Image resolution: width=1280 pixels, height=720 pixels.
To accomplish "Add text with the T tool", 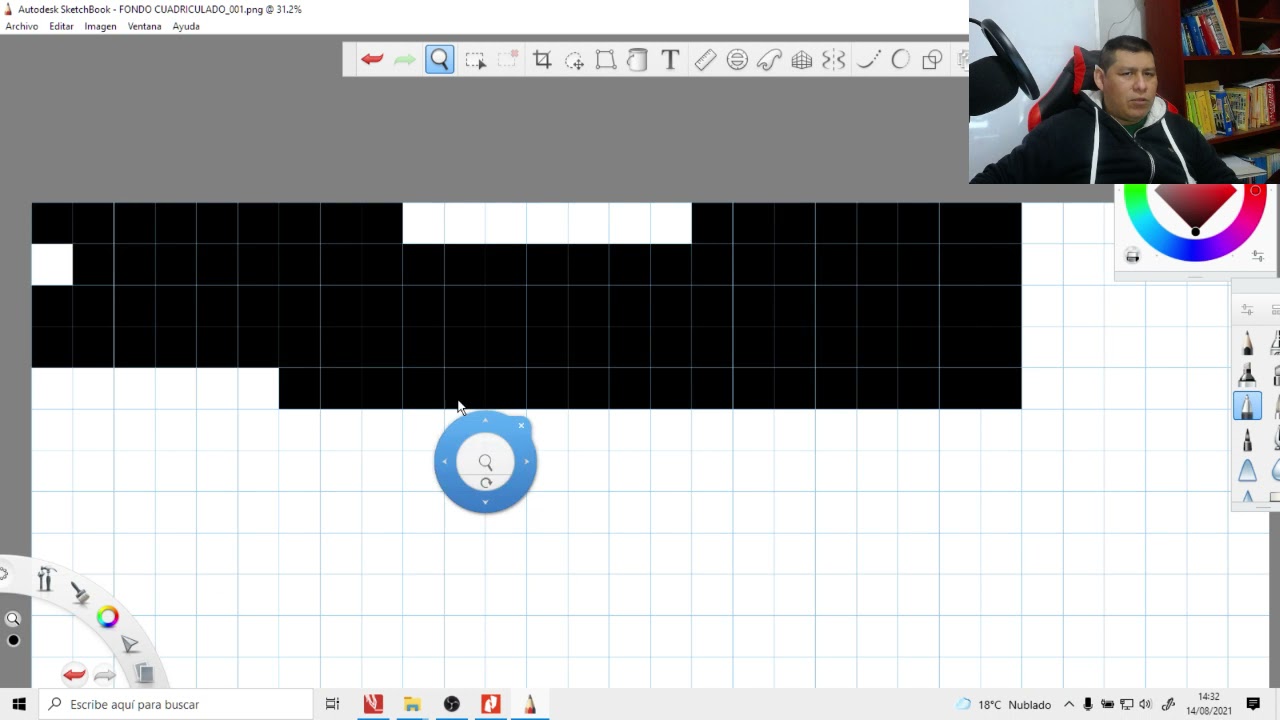I will point(670,60).
